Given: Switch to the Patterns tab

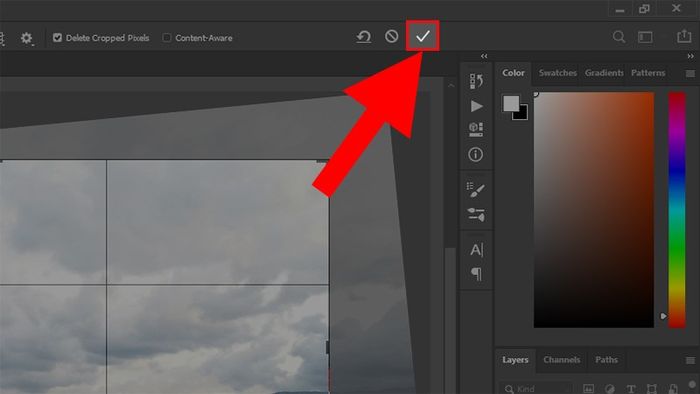Looking at the screenshot, I should click(x=648, y=73).
